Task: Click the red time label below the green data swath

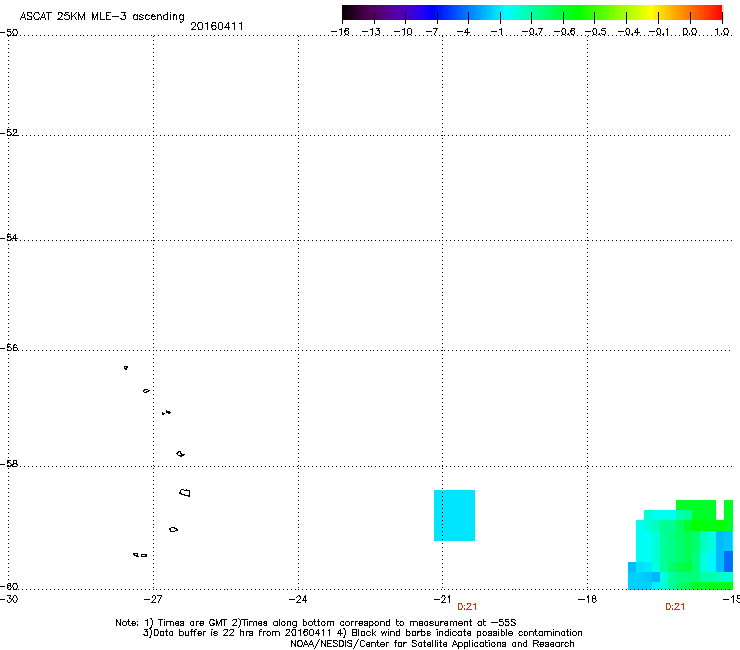Action: pyautogui.click(x=675, y=607)
